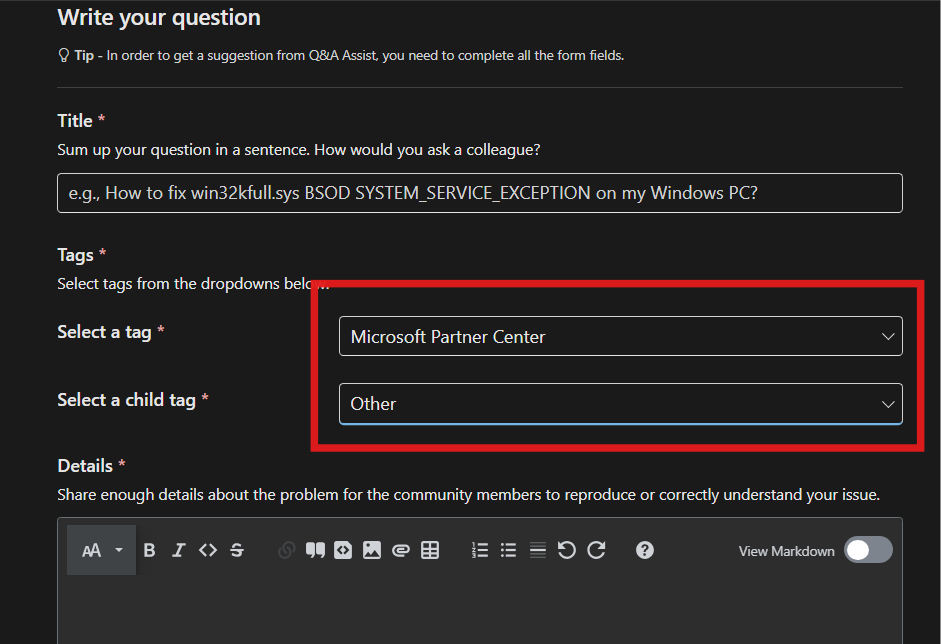Attach a file with the attachment icon
The image size is (941, 644).
point(401,550)
